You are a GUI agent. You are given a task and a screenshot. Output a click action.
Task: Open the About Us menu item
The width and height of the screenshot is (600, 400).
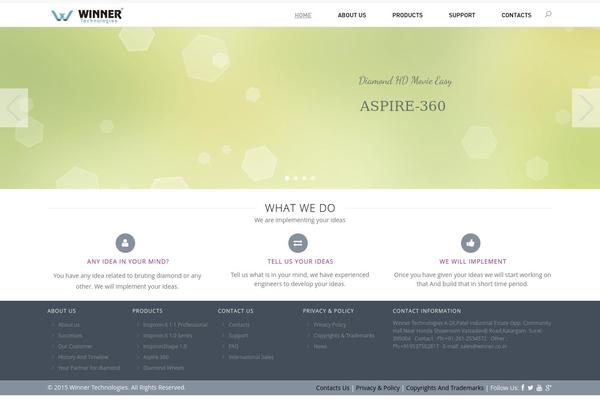point(352,15)
